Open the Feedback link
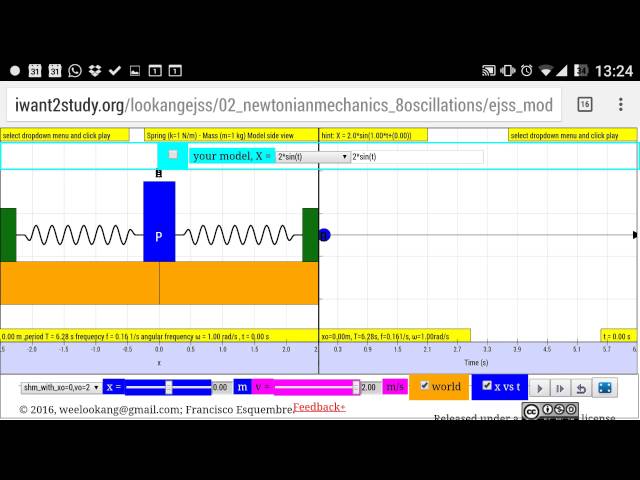This screenshot has height=480, width=640. point(319,407)
